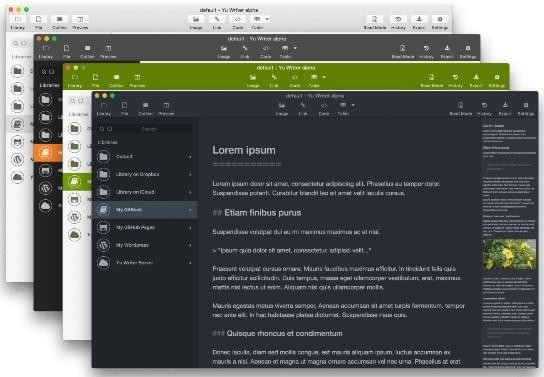Select My GitHub Pages library in front window
Viewport: 544px width, 377px height.
pyautogui.click(x=145, y=228)
